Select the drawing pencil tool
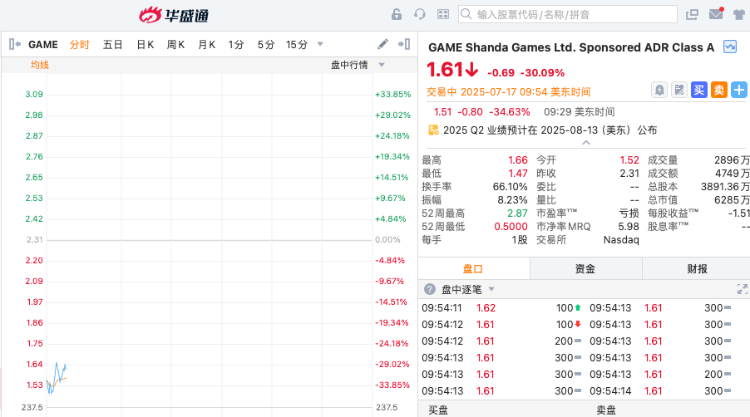 point(383,44)
